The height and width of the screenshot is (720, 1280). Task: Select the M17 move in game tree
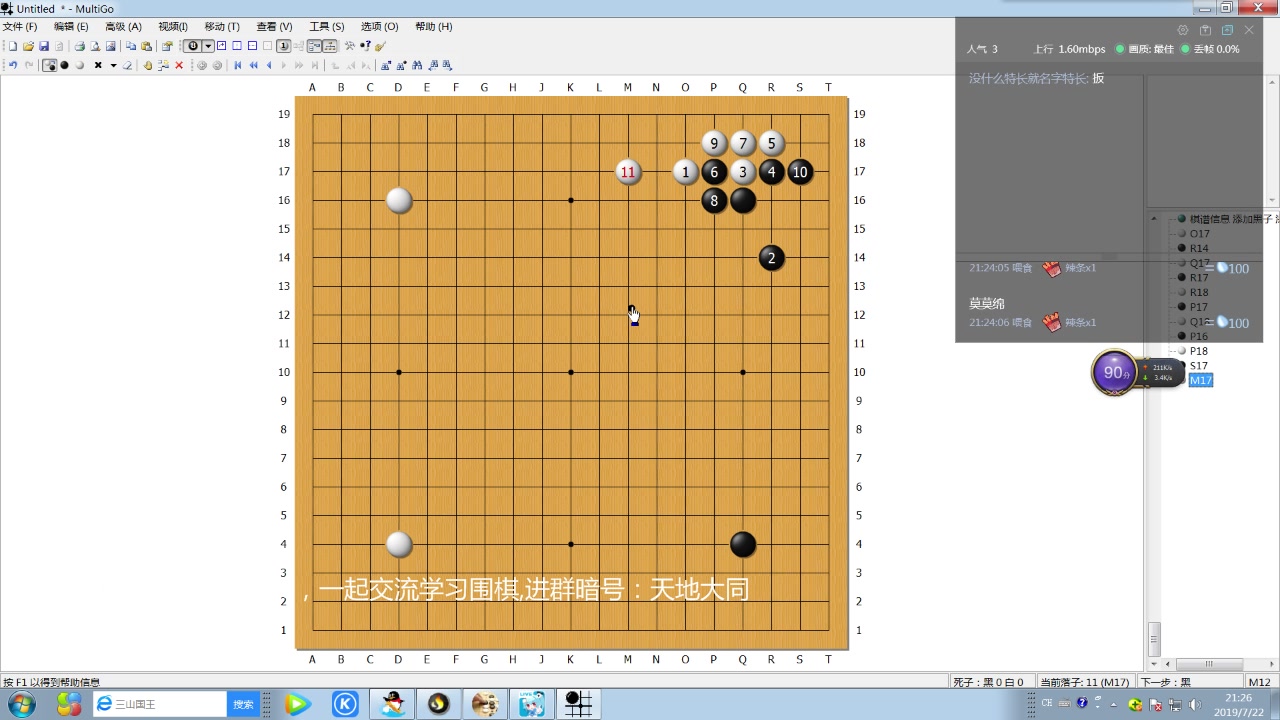[1200, 380]
